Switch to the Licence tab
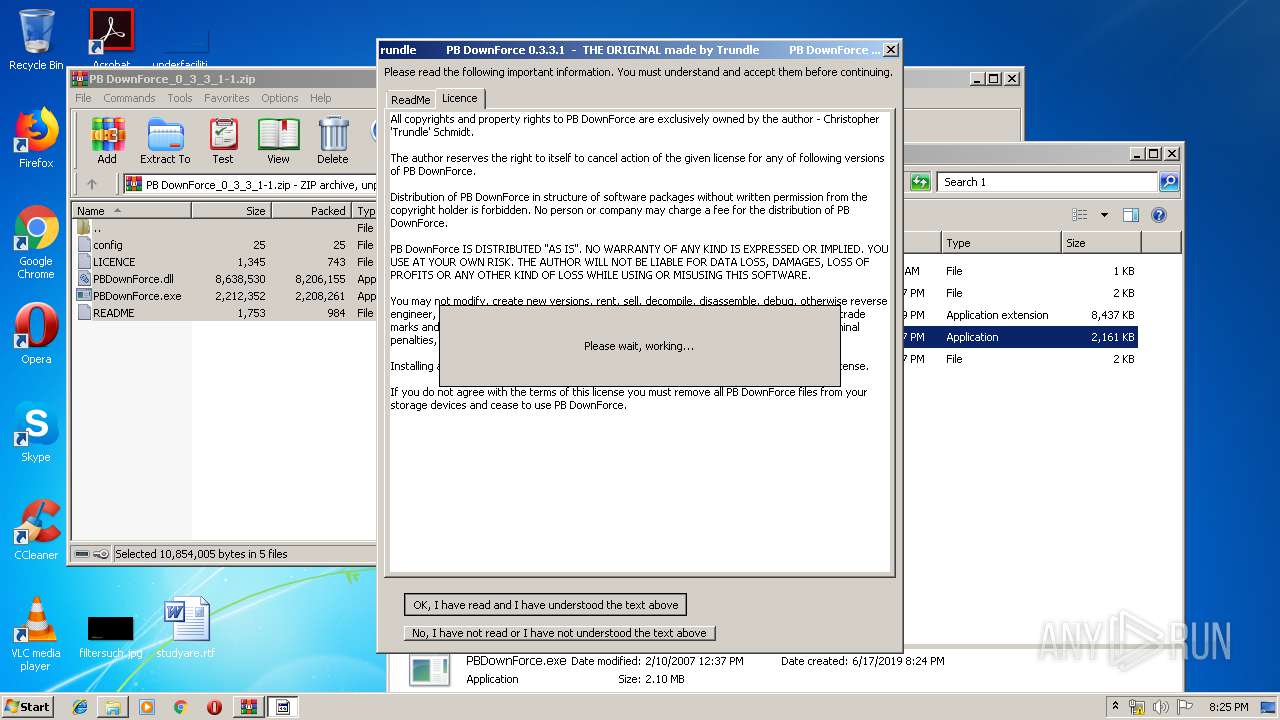This screenshot has width=1280, height=720. click(x=460, y=98)
